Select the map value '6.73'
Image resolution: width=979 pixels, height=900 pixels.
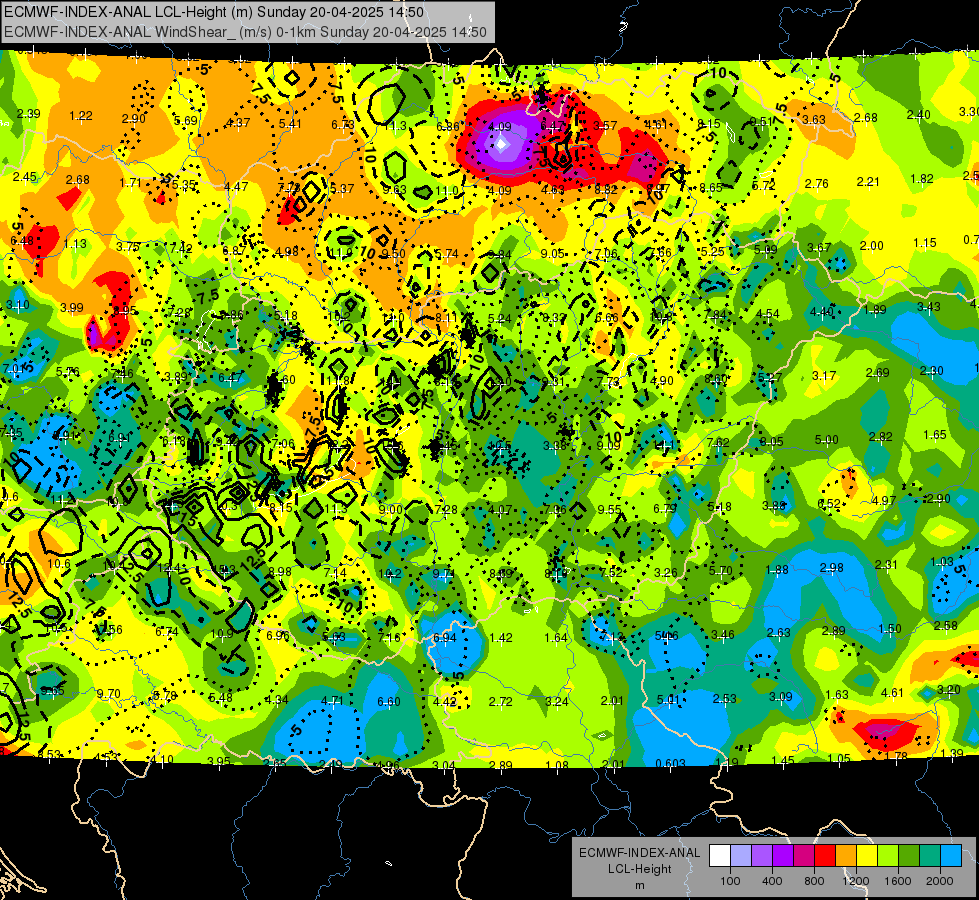pyautogui.click(x=343, y=125)
